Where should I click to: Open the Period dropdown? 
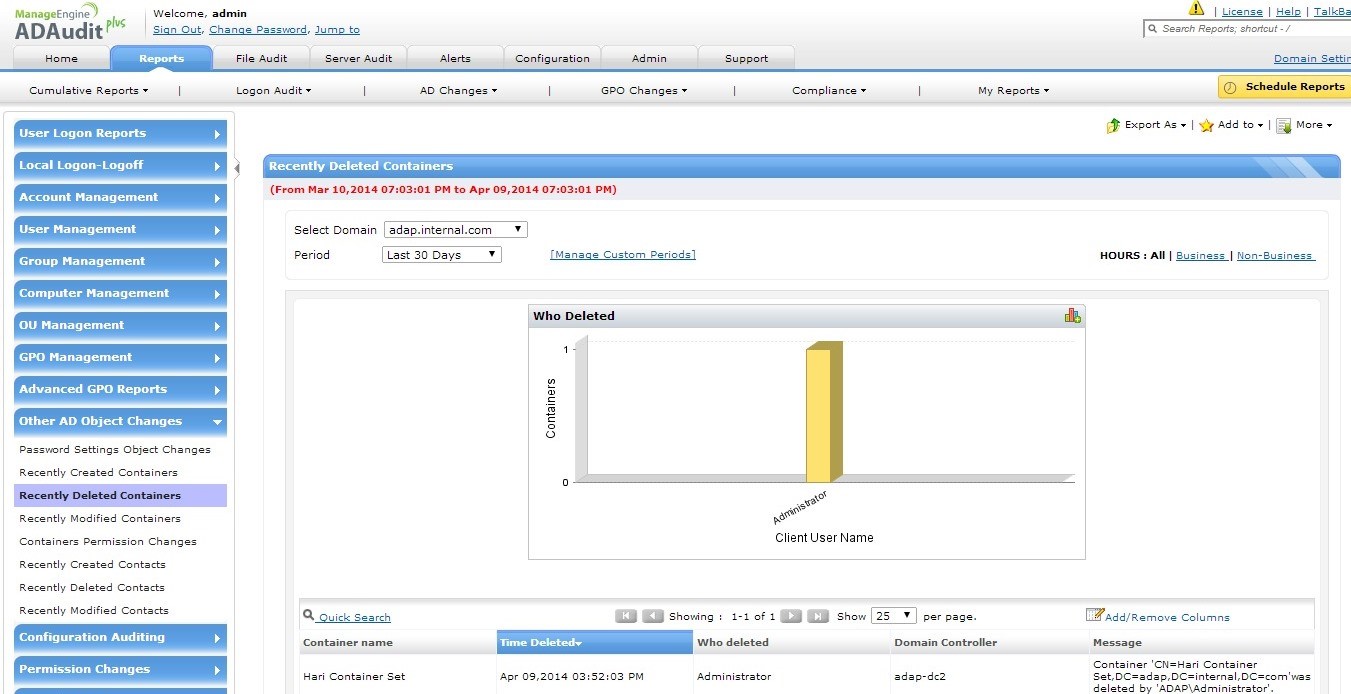[442, 255]
